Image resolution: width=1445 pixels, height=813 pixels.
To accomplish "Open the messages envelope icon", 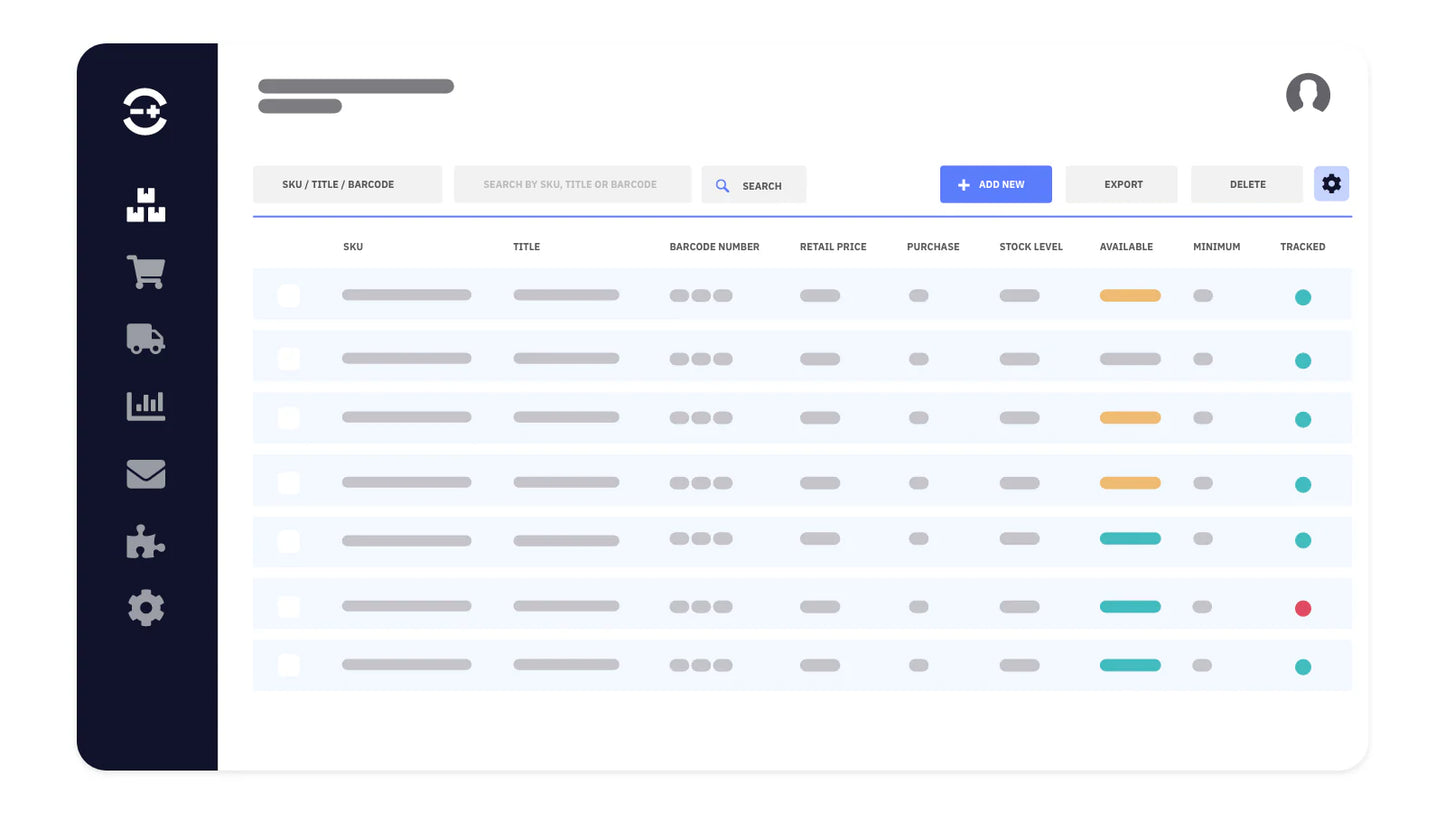I will click(x=145, y=473).
